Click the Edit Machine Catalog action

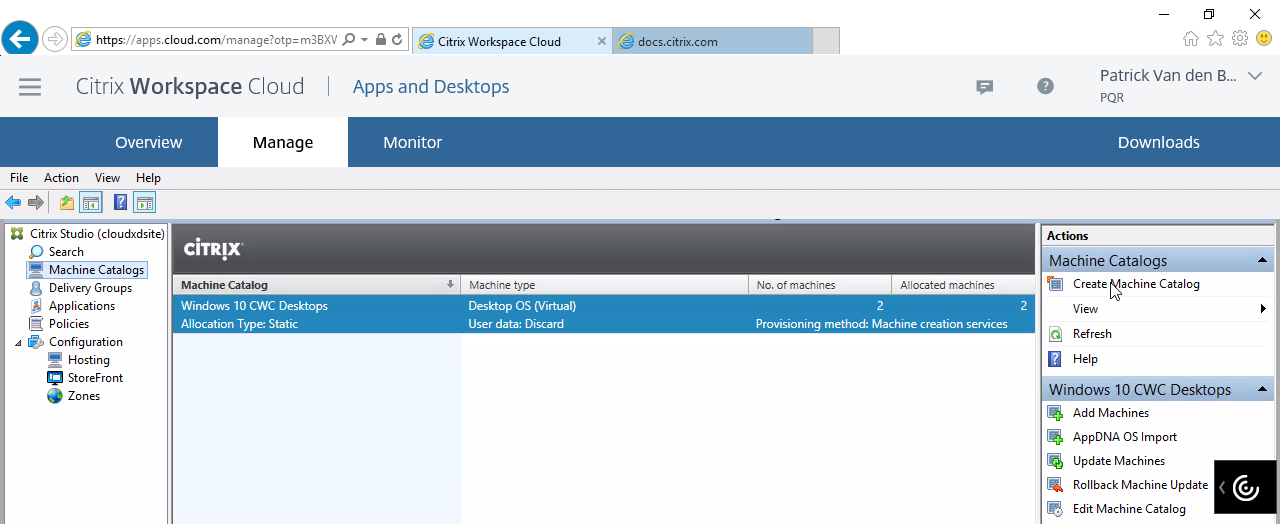1129,509
